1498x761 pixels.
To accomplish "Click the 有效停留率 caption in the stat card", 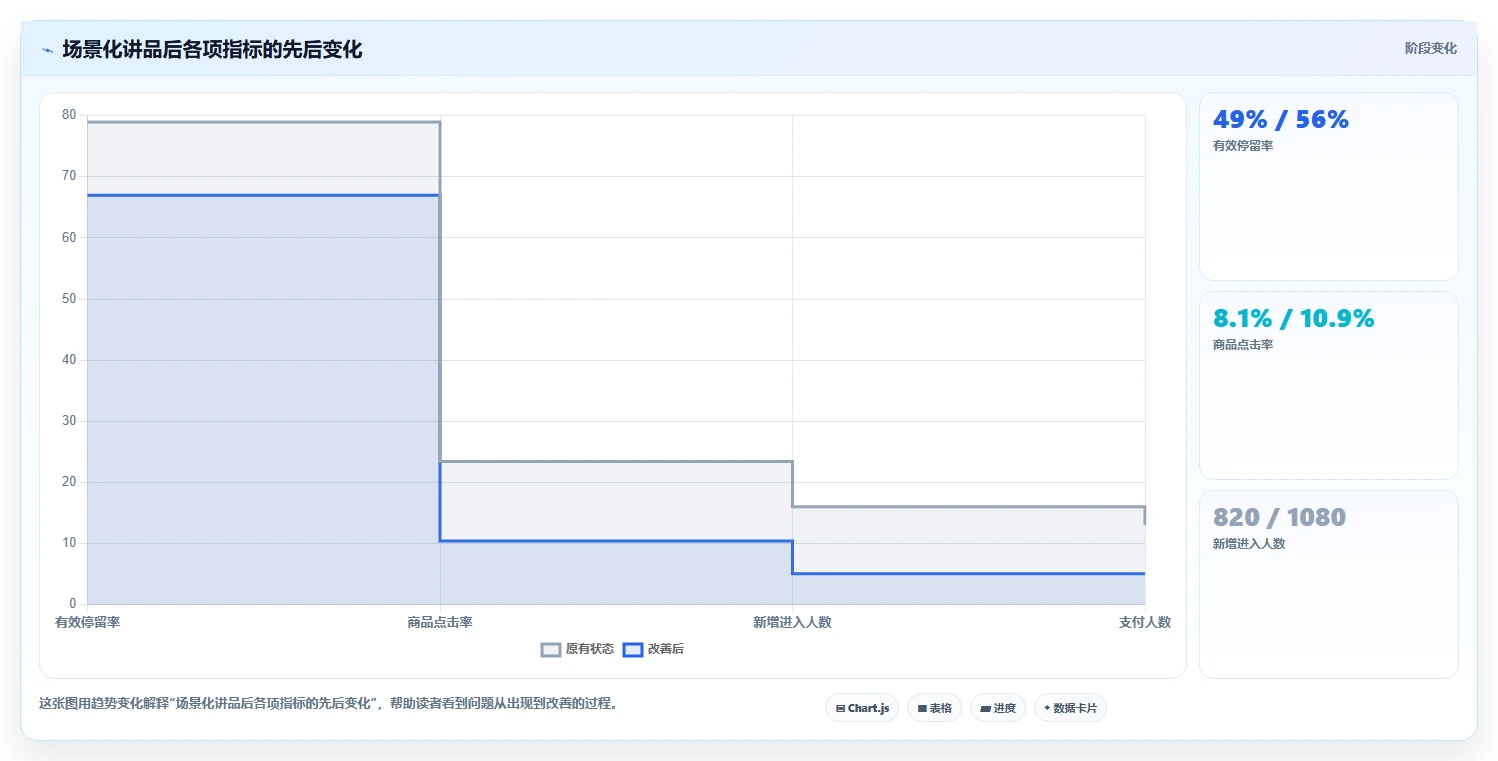I will (x=1243, y=146).
